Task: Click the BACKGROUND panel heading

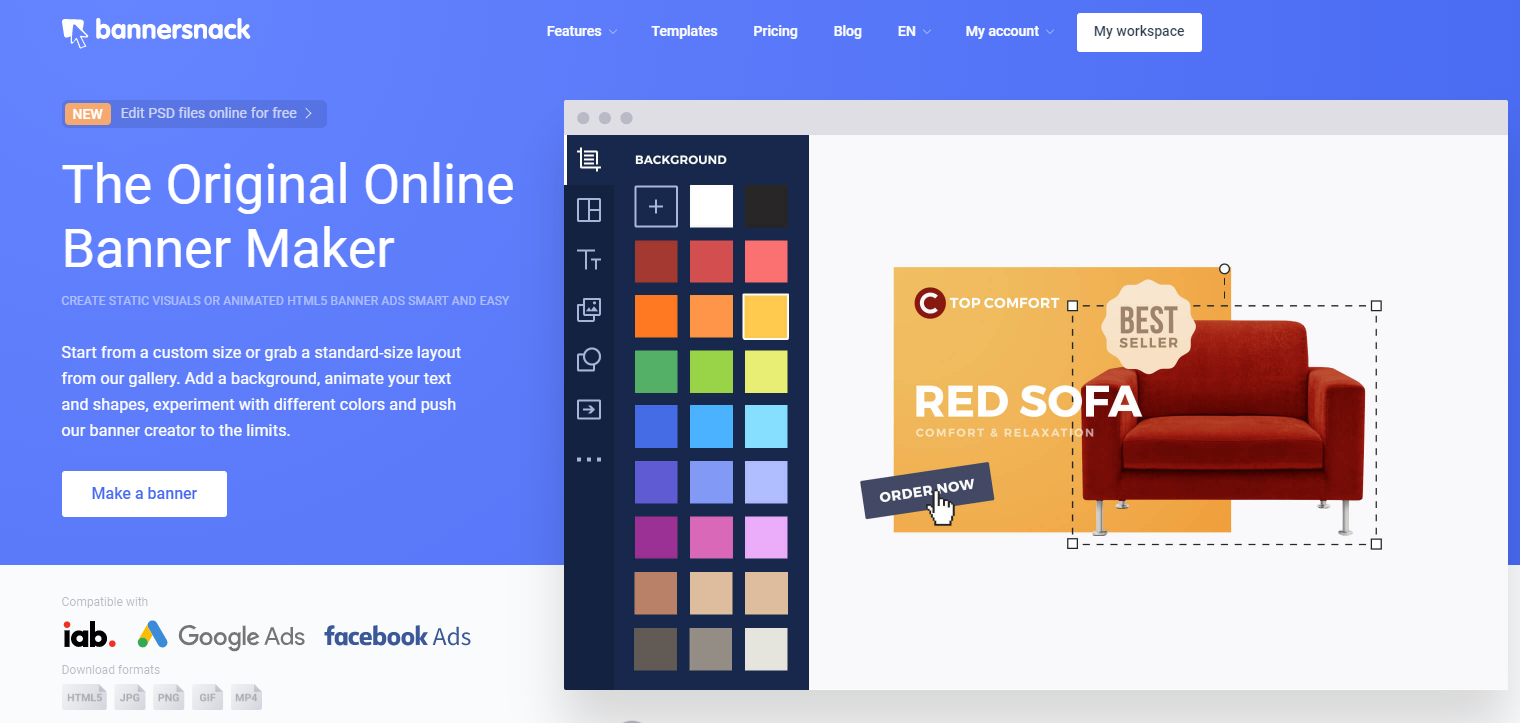Action: pos(681,160)
